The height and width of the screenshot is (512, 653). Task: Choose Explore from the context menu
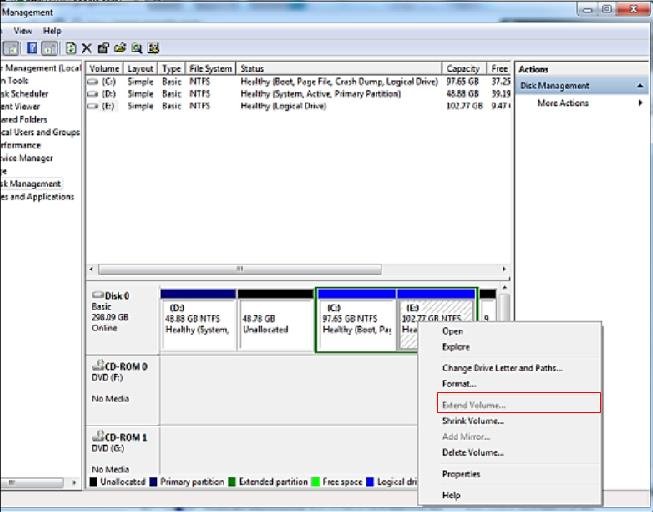pyautogui.click(x=456, y=347)
